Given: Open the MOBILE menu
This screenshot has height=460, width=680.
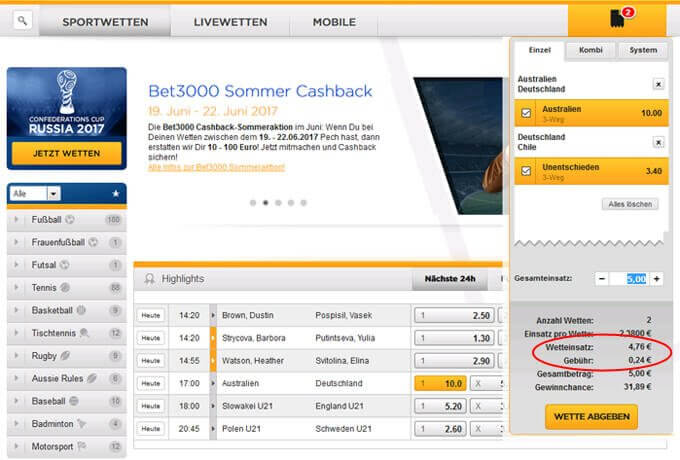Looking at the screenshot, I should click(x=334, y=22).
